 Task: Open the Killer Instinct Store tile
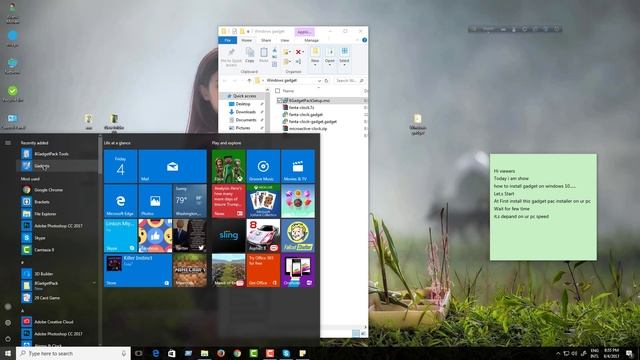coord(138,270)
